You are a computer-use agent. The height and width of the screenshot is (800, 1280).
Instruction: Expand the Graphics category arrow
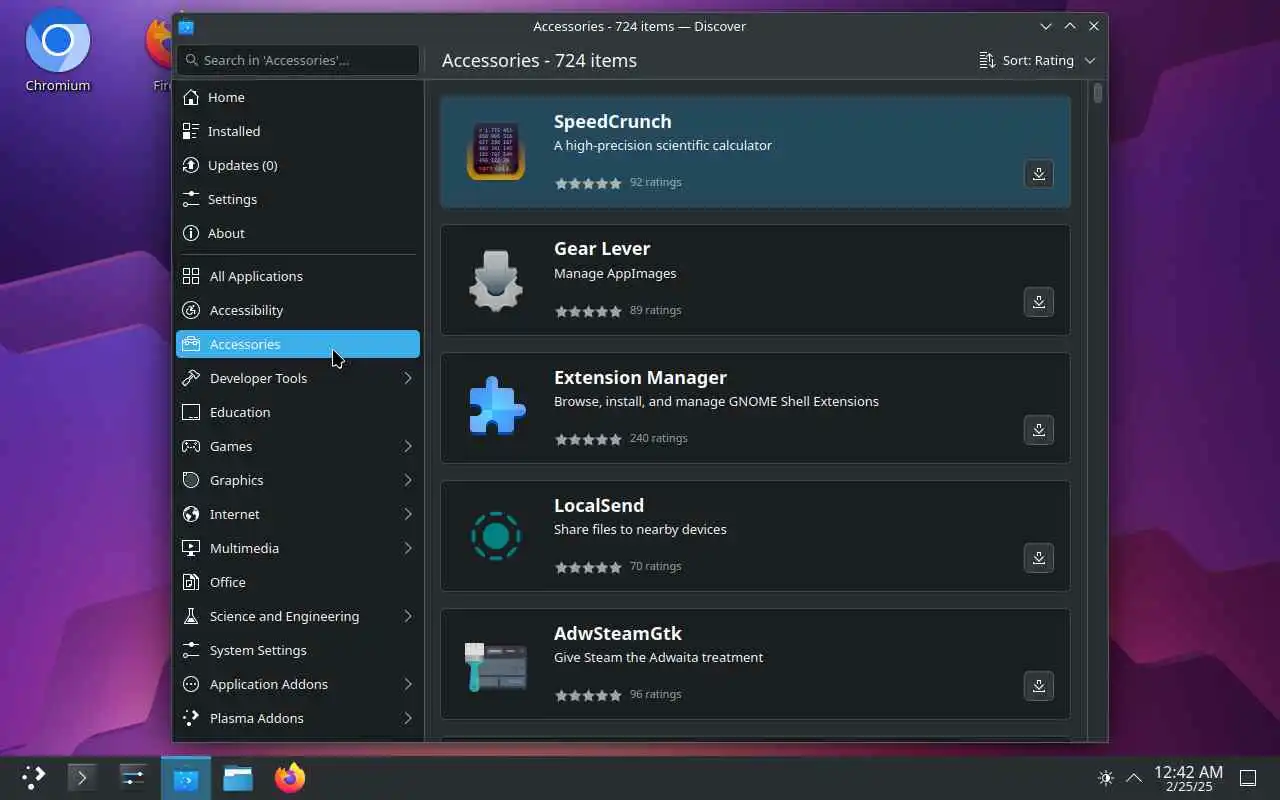[408, 480]
